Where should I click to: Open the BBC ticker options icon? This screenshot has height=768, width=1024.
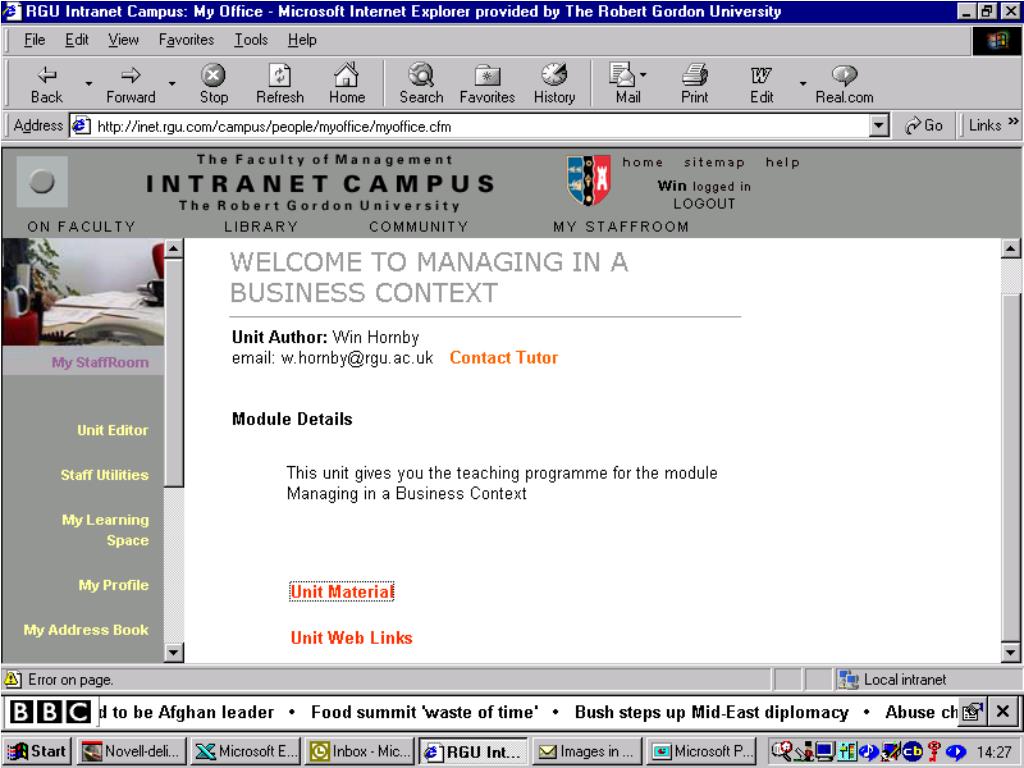973,712
